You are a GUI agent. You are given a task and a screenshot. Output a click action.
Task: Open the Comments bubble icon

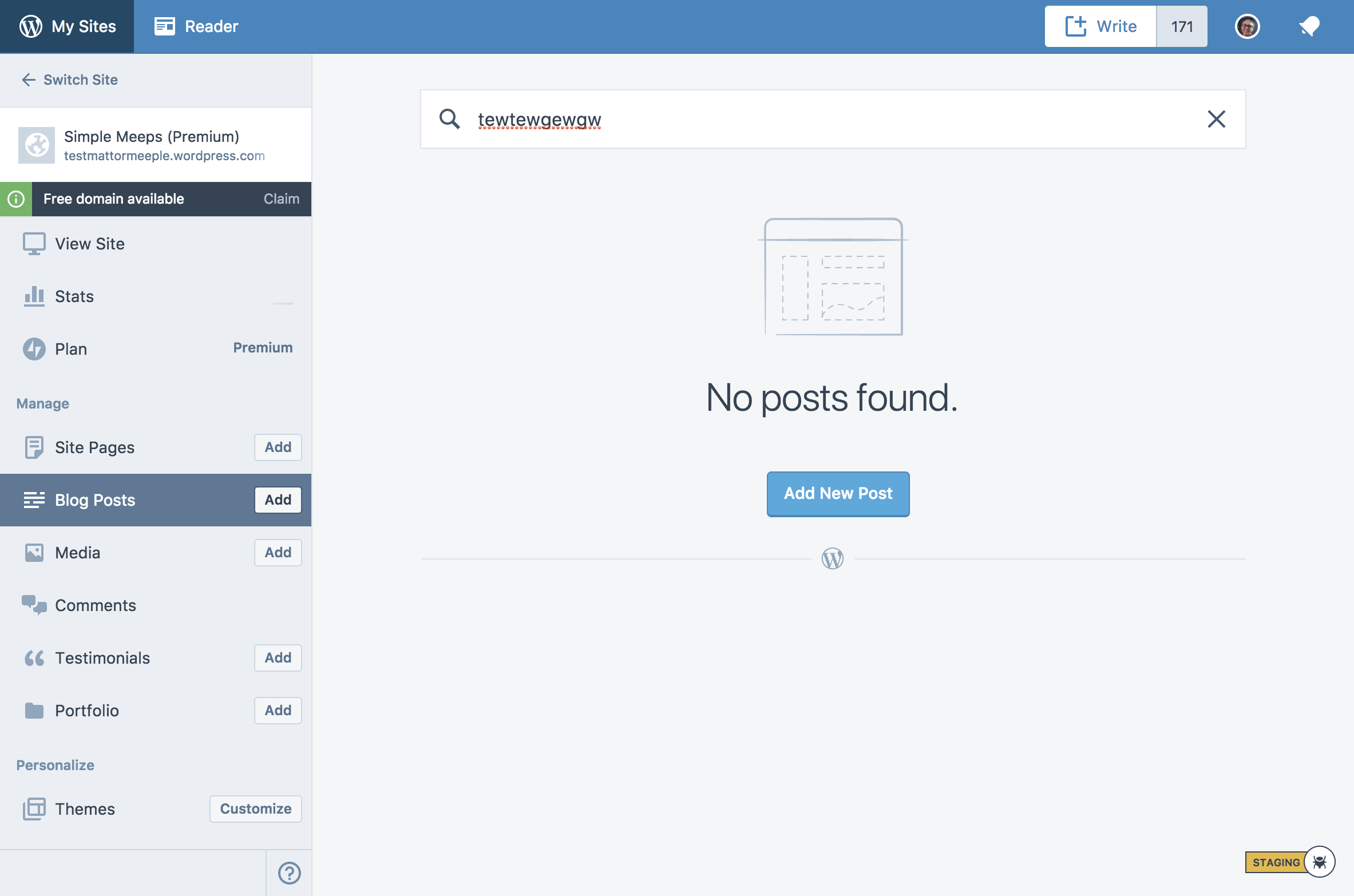[x=34, y=605]
